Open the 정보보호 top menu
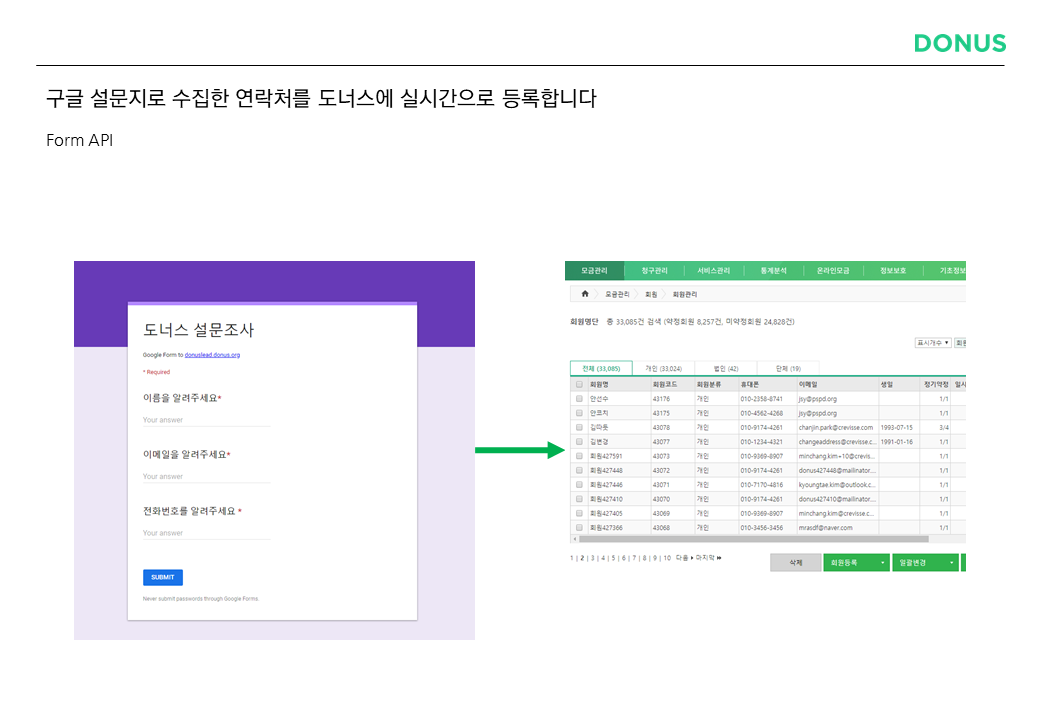 [x=893, y=270]
